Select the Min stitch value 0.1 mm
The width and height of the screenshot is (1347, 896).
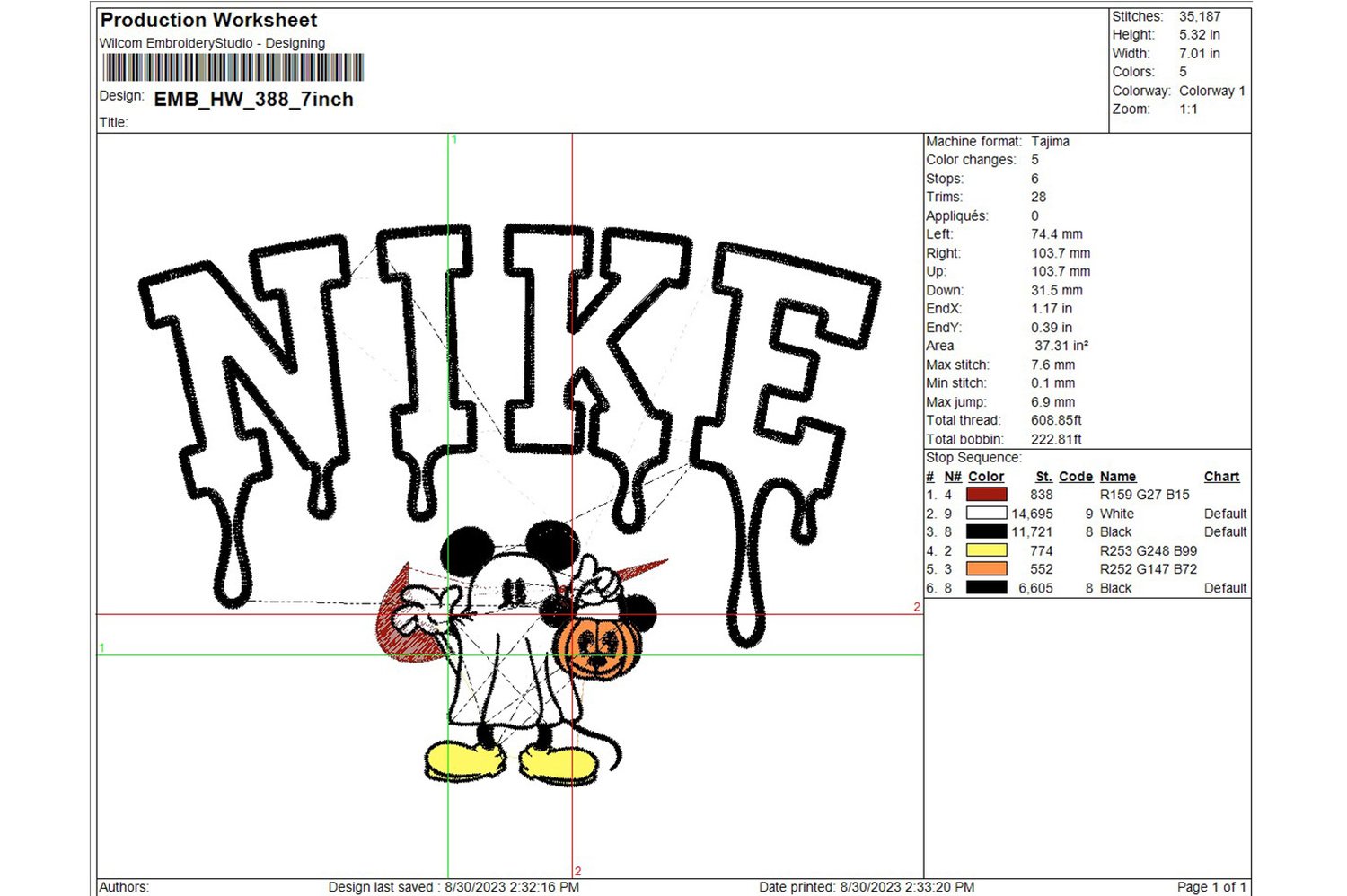click(x=1052, y=383)
